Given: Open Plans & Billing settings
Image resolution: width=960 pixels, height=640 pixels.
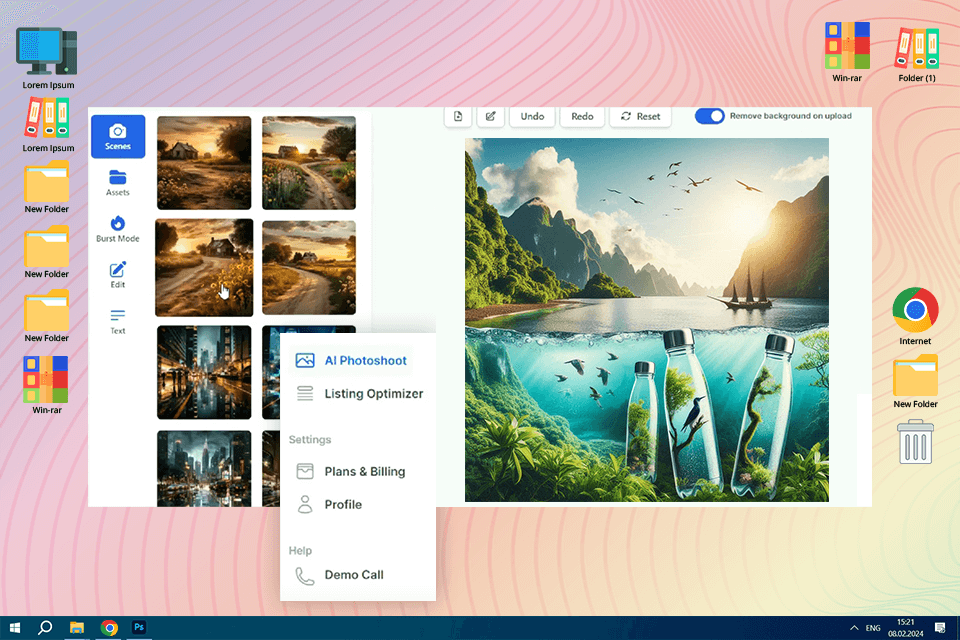Looking at the screenshot, I should coord(350,471).
